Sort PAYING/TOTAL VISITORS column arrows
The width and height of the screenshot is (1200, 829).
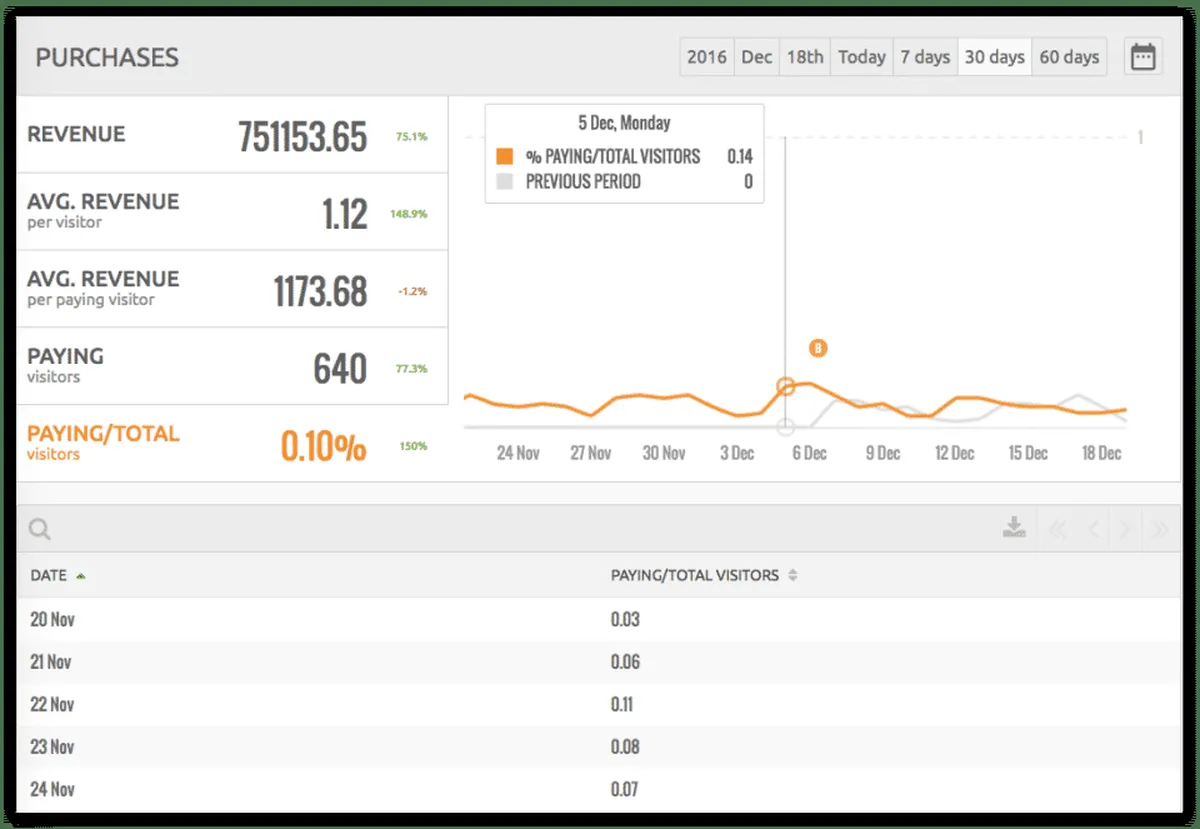793,576
